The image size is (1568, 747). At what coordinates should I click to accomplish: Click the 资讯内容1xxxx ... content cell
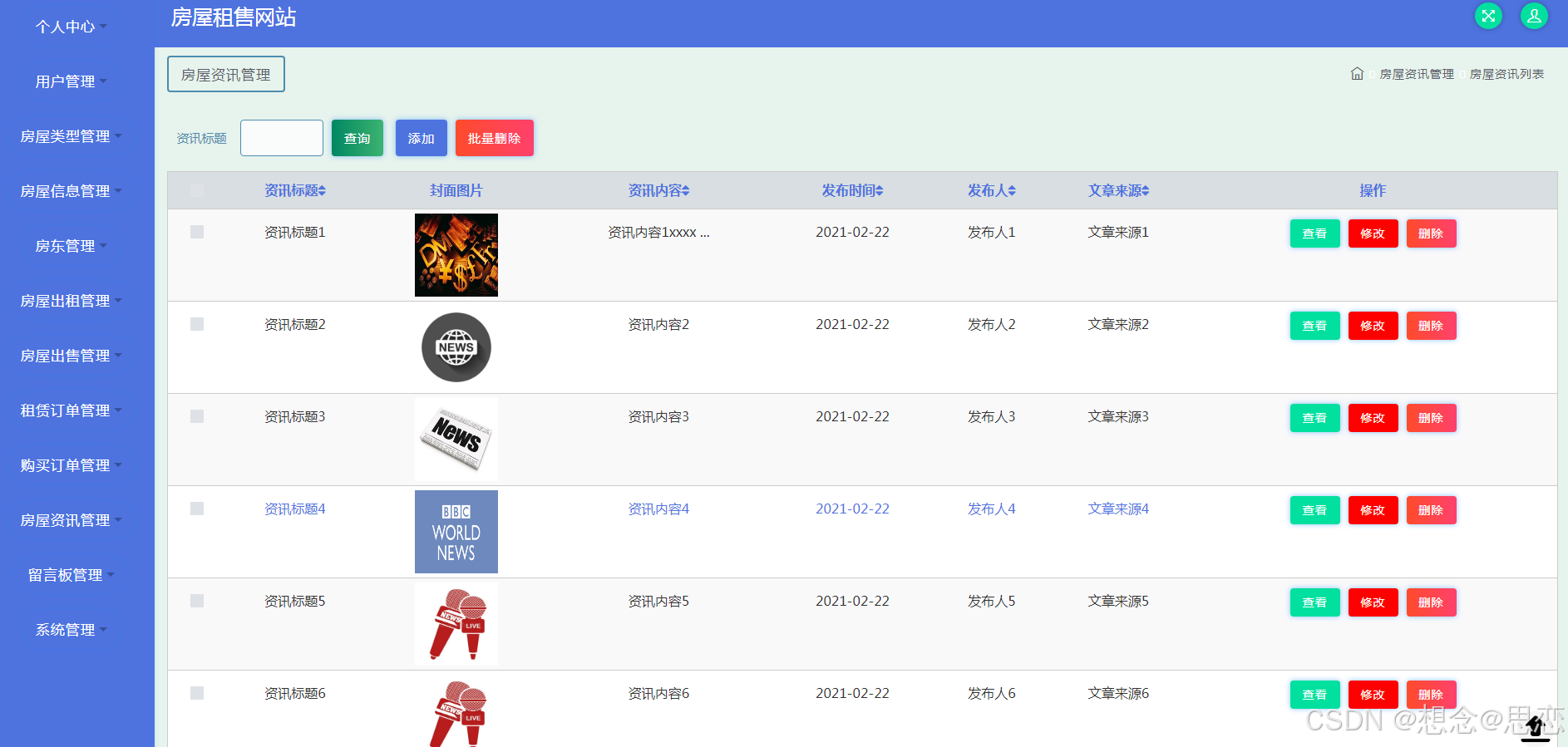click(x=658, y=233)
